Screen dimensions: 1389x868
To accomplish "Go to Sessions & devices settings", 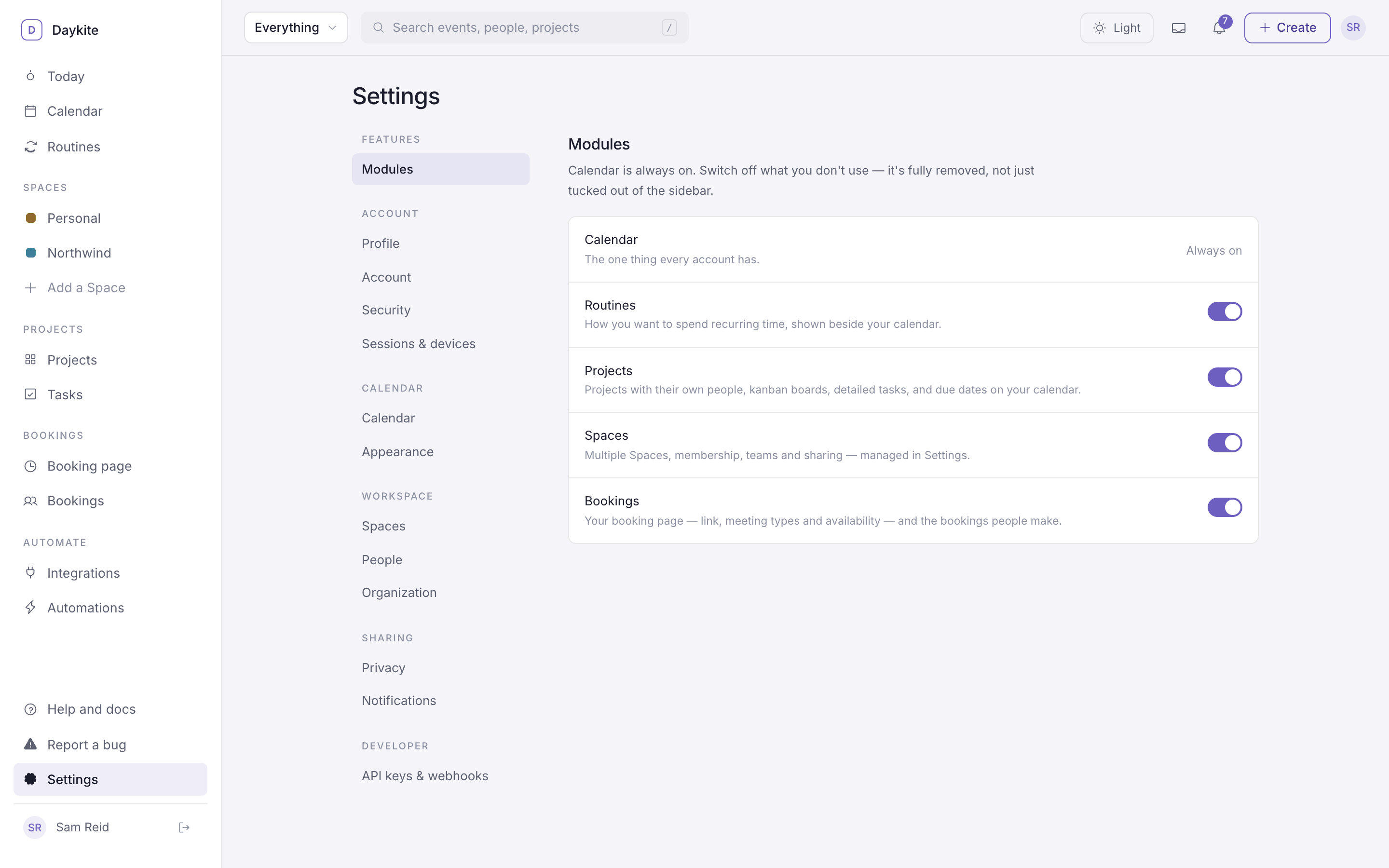I will [440, 344].
